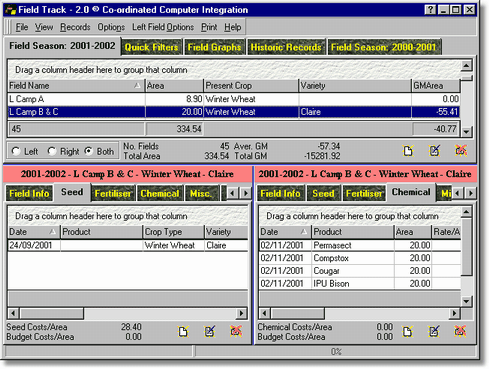The width and height of the screenshot is (489, 369).
Task: Sort chemical grid by Date header
Action: click(x=285, y=232)
